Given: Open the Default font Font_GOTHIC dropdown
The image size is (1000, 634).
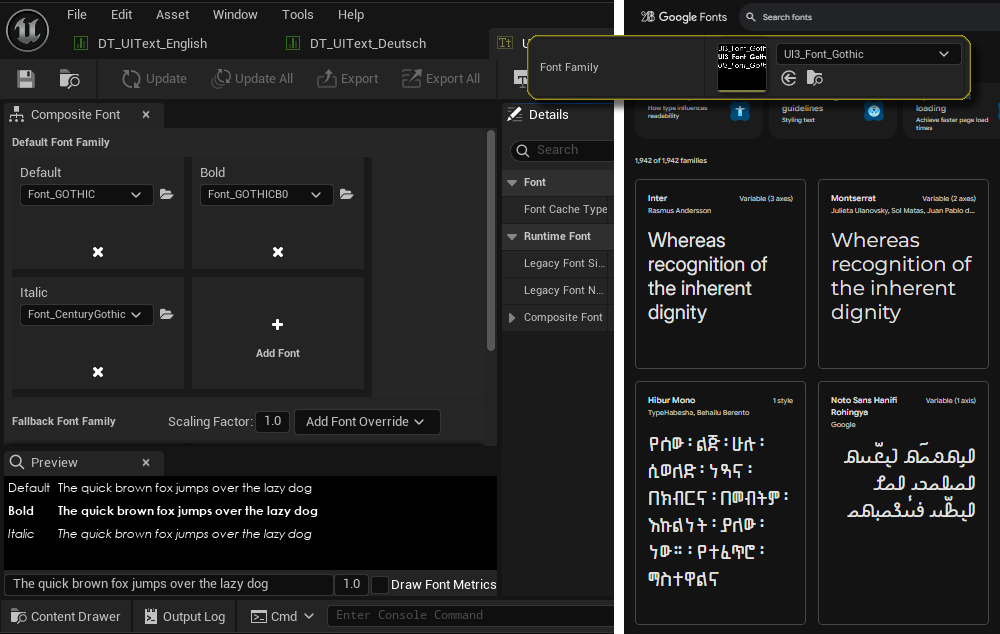Looking at the screenshot, I should click(x=86, y=195).
